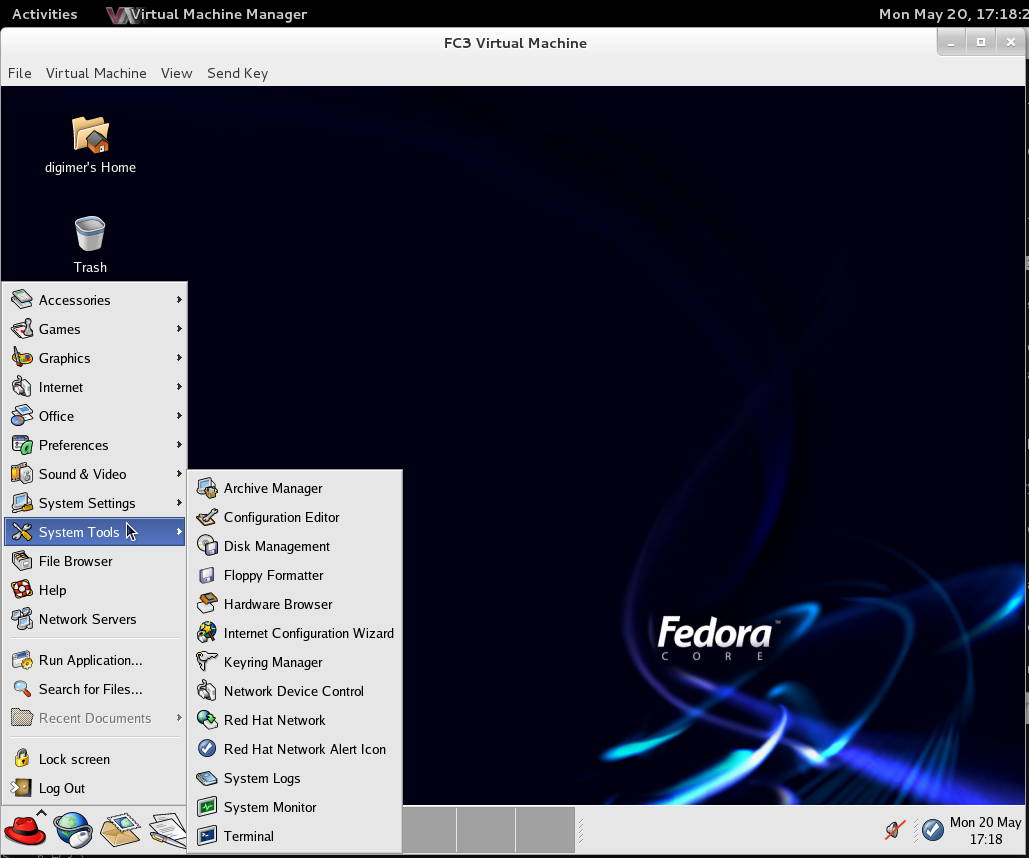
Task: Open Keyring Manager
Action: (295, 662)
